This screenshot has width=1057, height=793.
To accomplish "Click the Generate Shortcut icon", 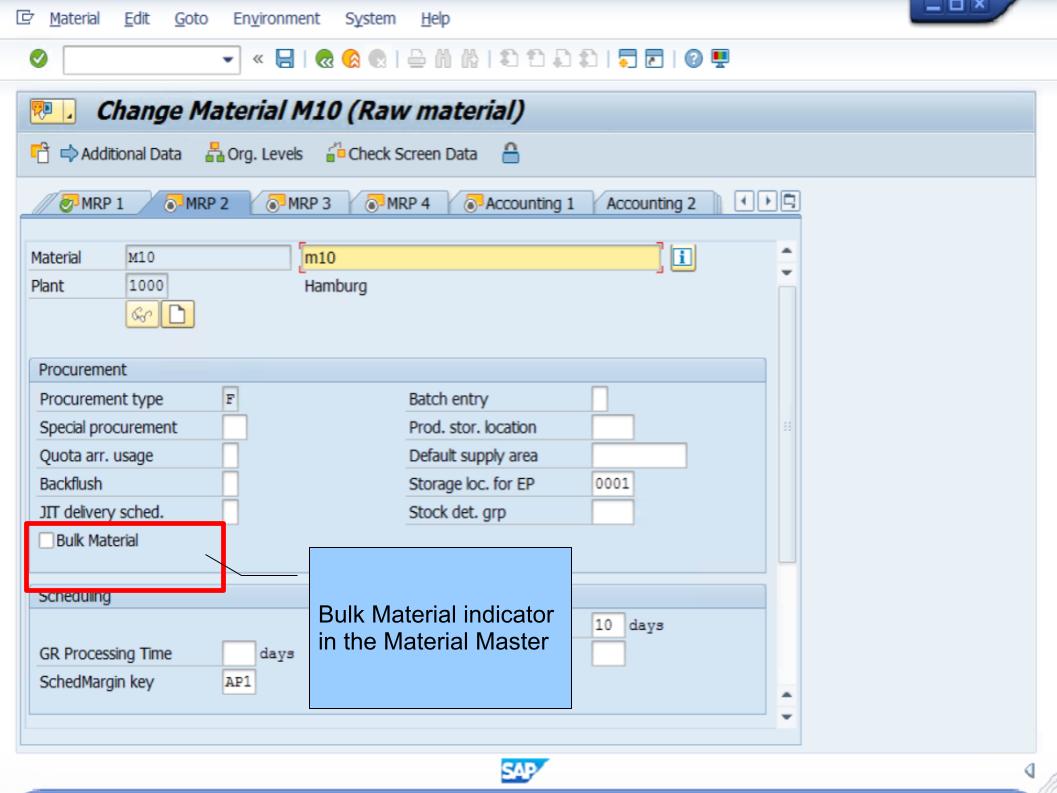I will (x=654, y=59).
